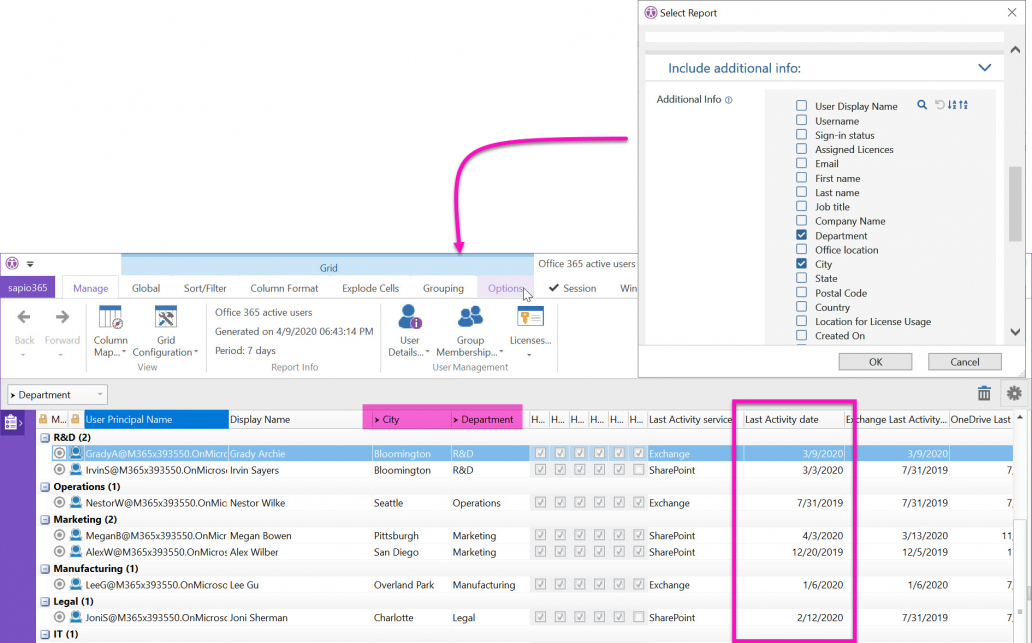Check the Username option
The image size is (1032, 643).
(x=801, y=120)
